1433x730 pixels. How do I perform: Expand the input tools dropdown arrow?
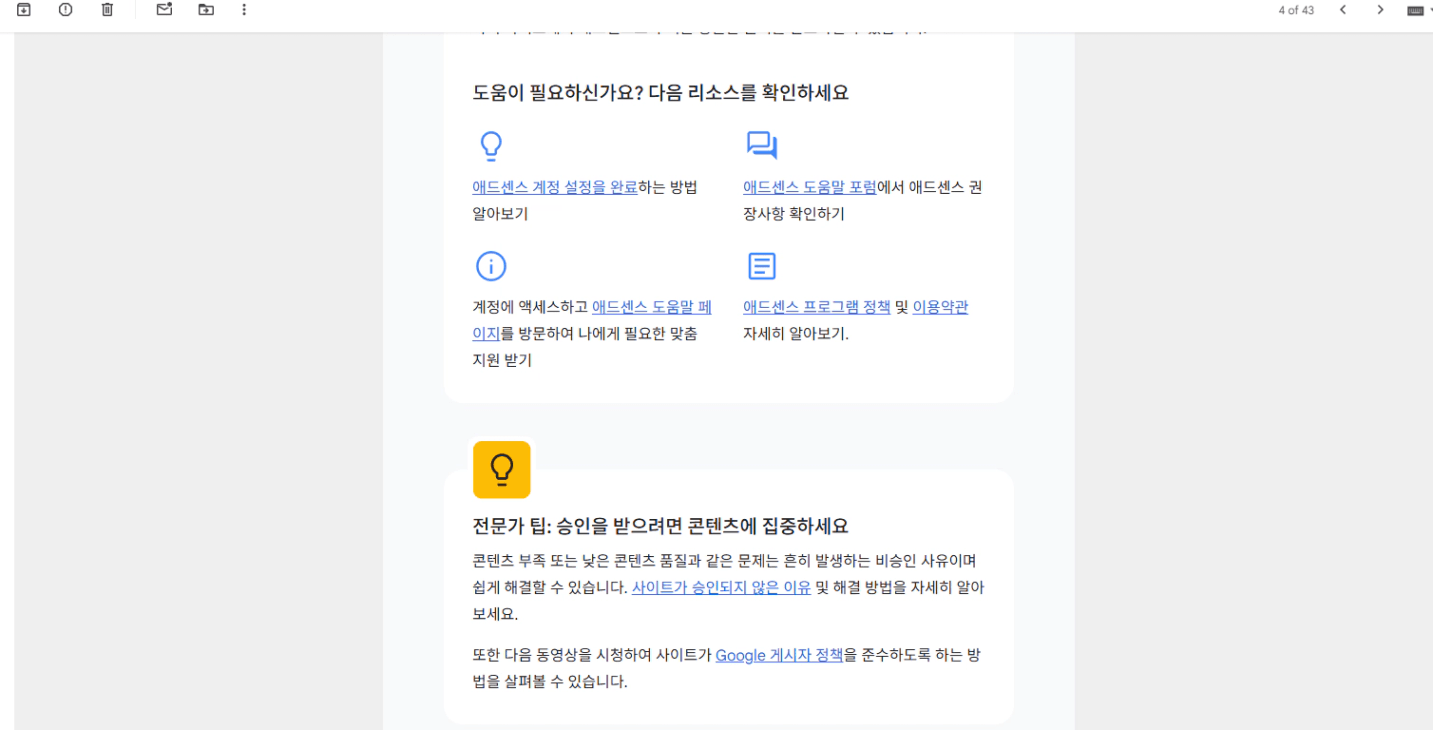(x=1430, y=11)
